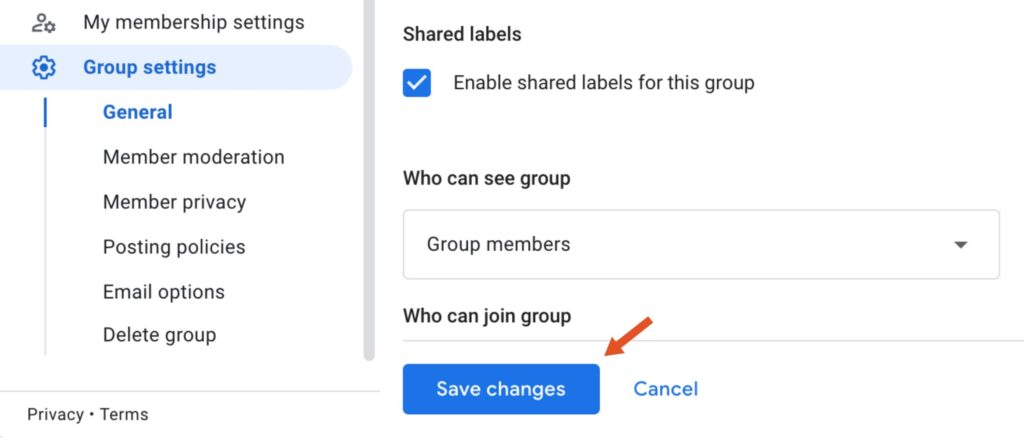
Task: Click "Enable shared labels for this group" text
Action: pyautogui.click(x=603, y=83)
